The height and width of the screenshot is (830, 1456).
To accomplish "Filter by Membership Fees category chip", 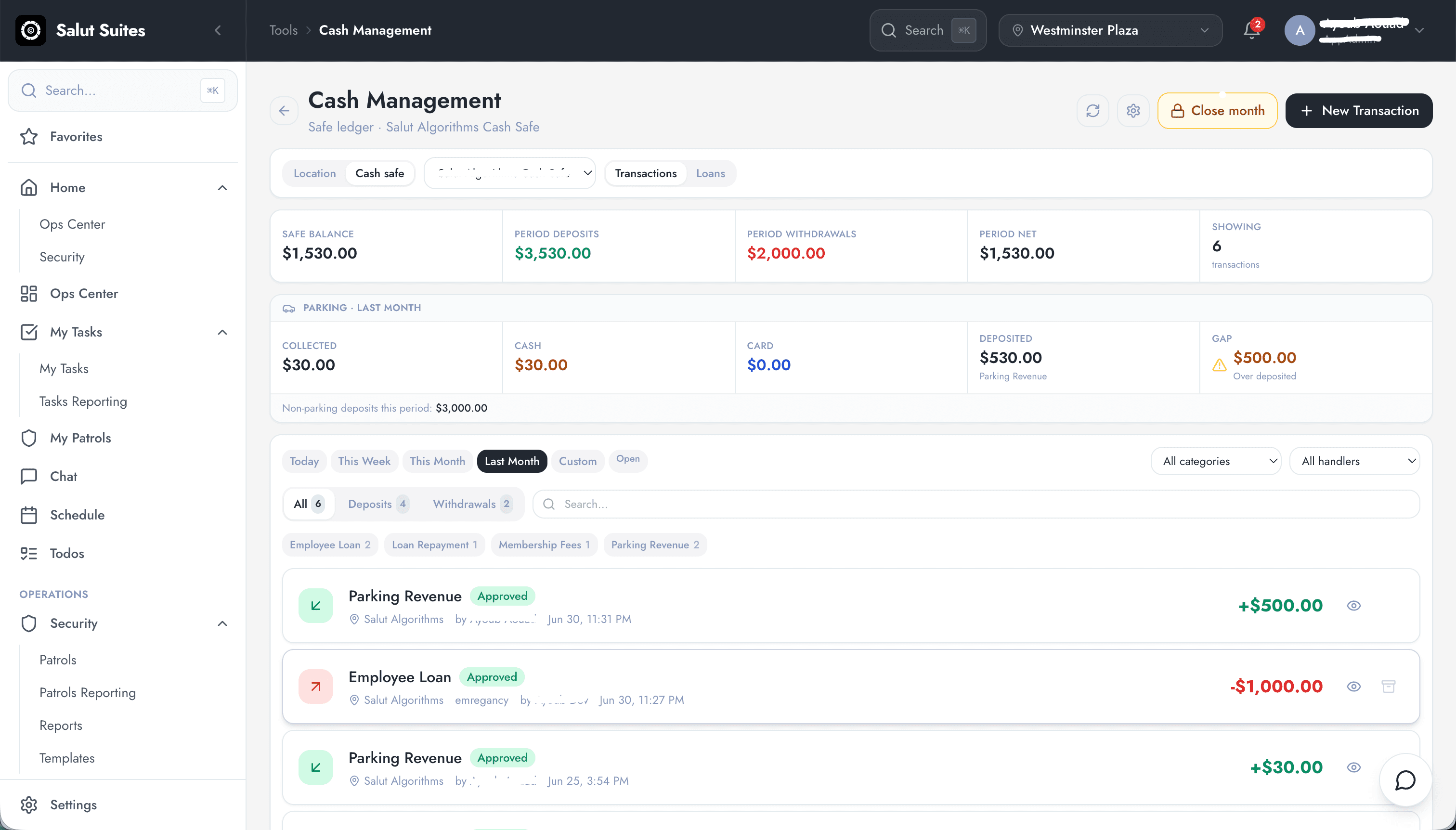I will pos(544,545).
